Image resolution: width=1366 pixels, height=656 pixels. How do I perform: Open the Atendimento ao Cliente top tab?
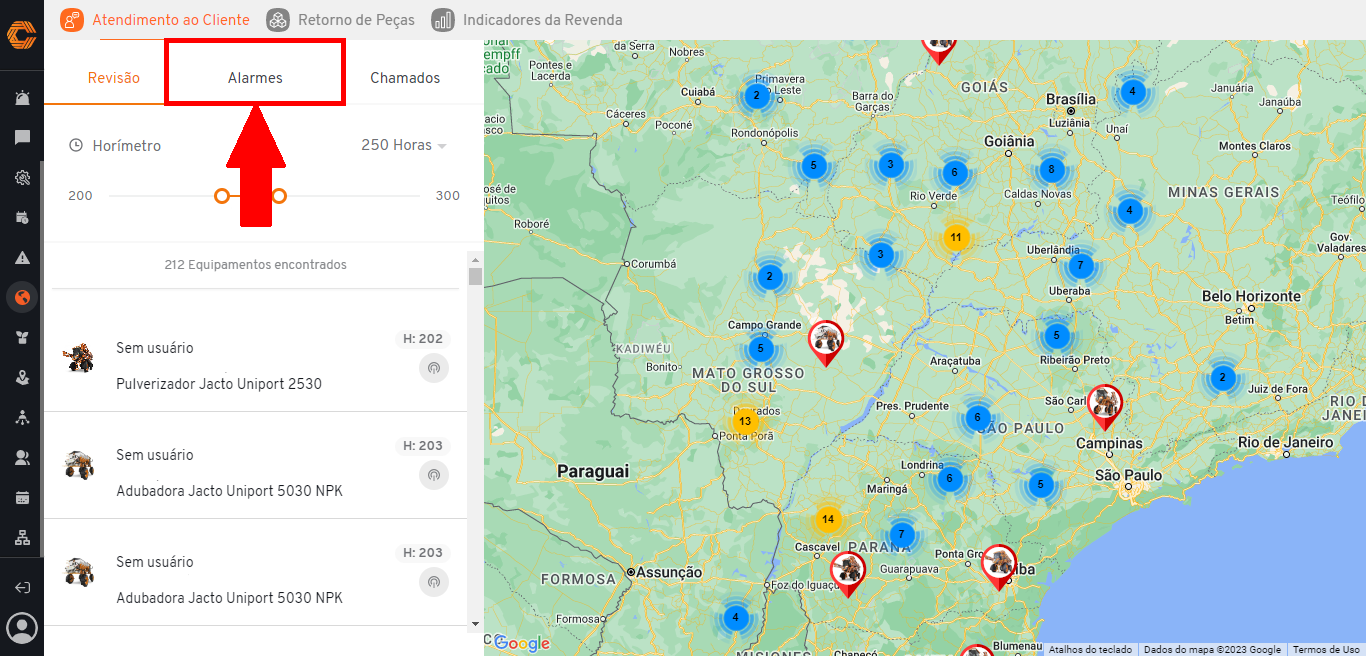click(x=154, y=19)
